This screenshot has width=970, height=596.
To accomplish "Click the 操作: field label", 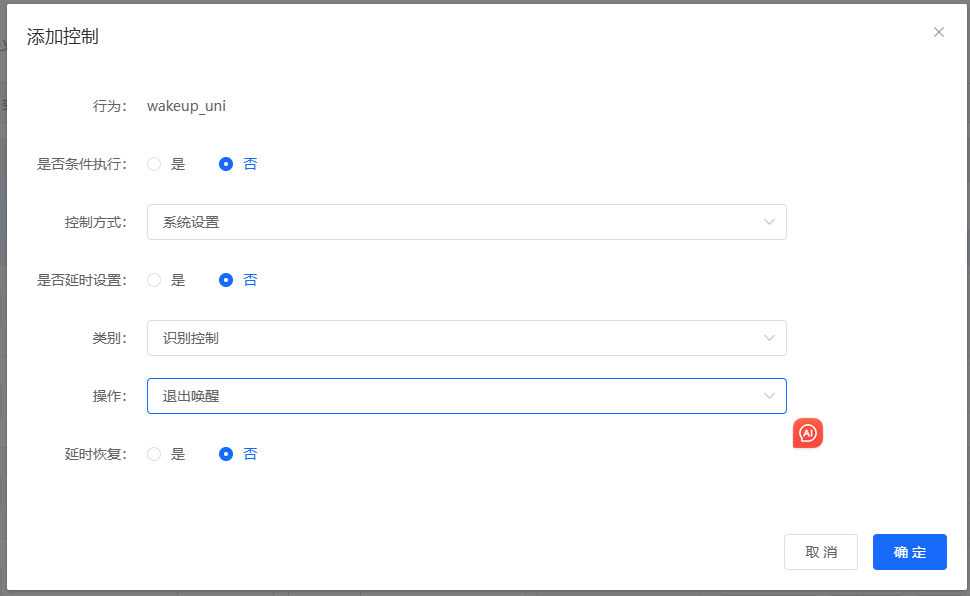I will point(109,396).
